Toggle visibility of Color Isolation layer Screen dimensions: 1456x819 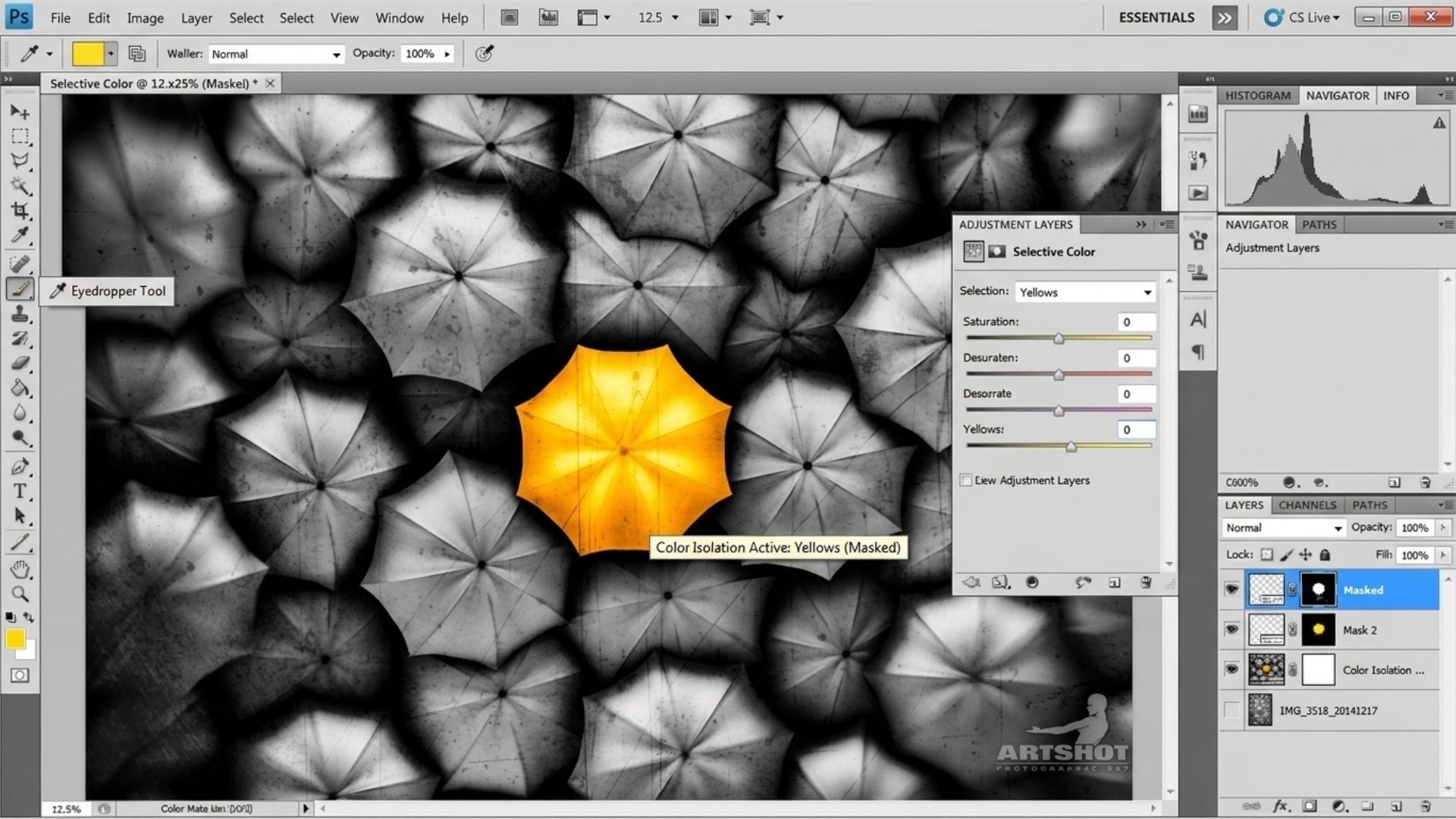point(1232,670)
